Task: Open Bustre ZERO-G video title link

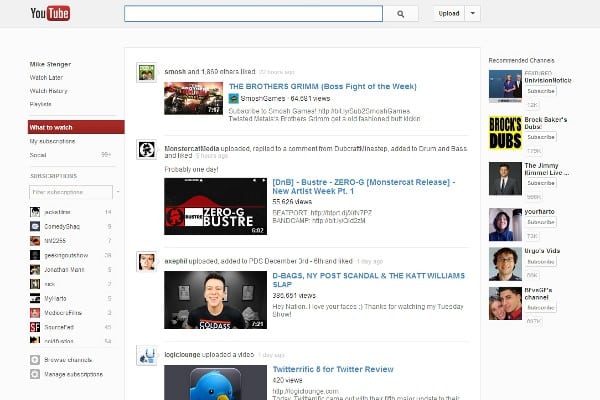Action: click(x=364, y=186)
